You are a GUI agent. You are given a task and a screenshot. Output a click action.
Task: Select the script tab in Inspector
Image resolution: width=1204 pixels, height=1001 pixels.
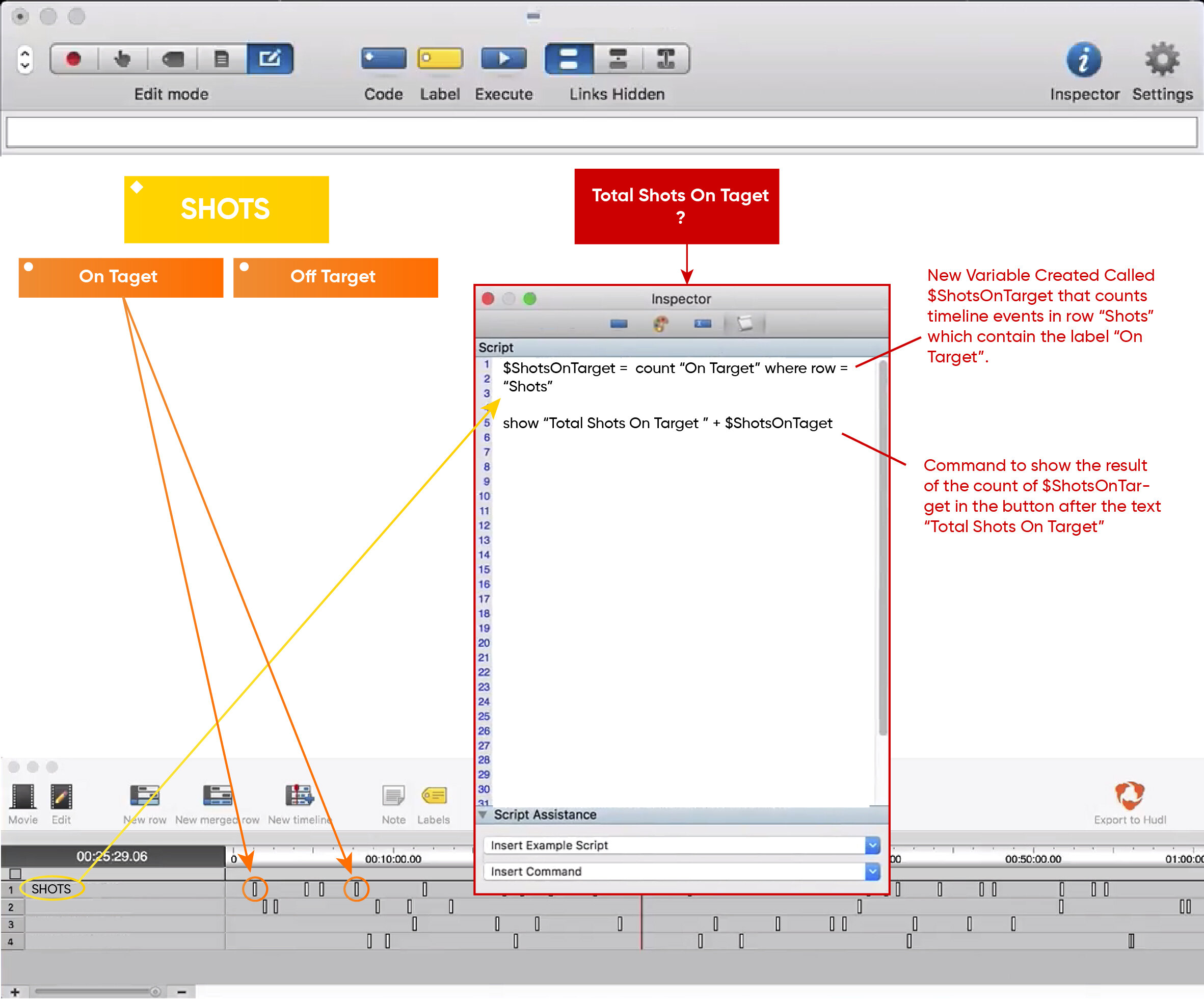pyautogui.click(x=744, y=324)
